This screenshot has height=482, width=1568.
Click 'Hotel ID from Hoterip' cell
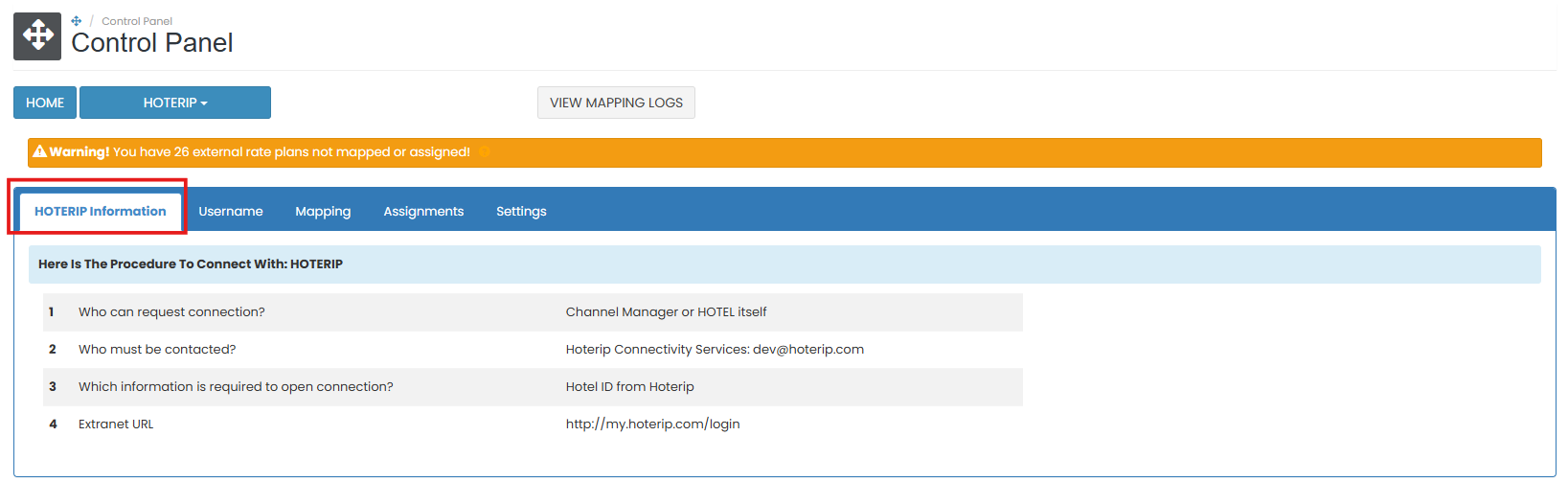tap(629, 386)
